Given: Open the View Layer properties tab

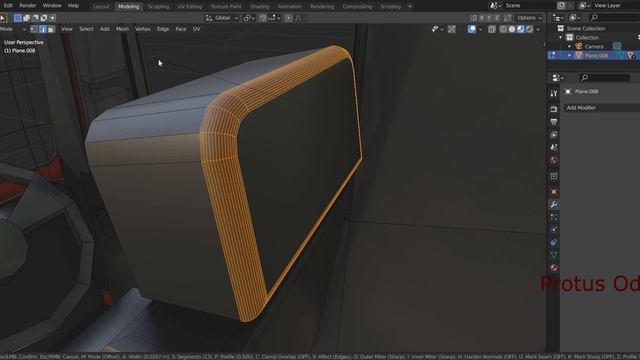Looking at the screenshot, I should pyautogui.click(x=554, y=135).
